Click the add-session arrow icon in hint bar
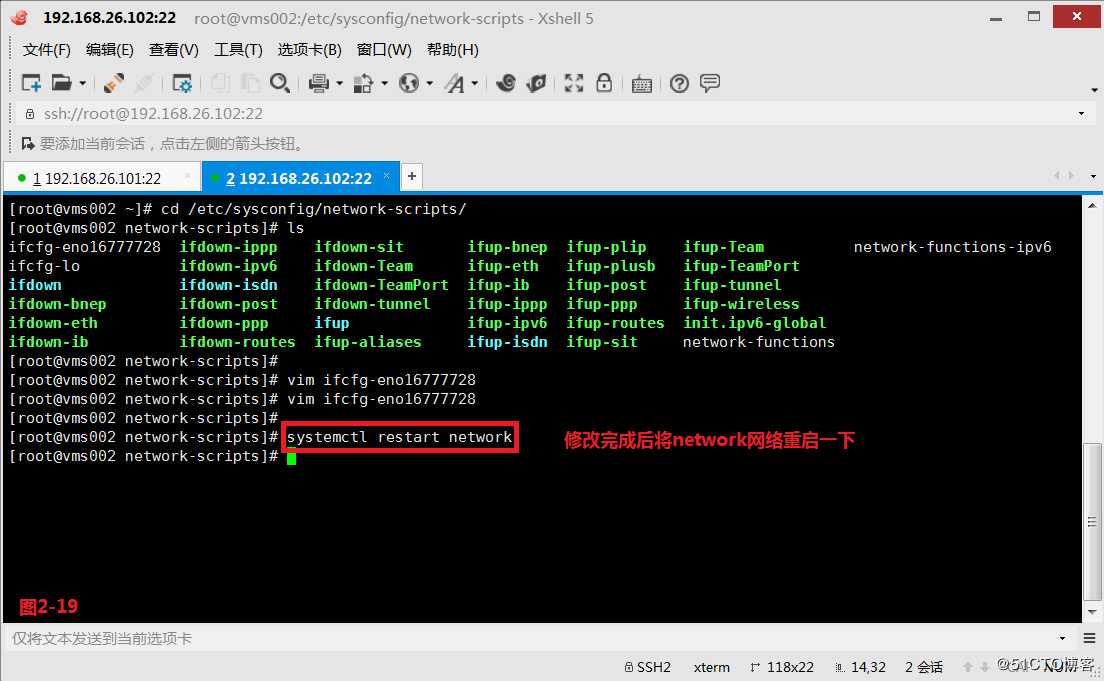 click(x=28, y=144)
